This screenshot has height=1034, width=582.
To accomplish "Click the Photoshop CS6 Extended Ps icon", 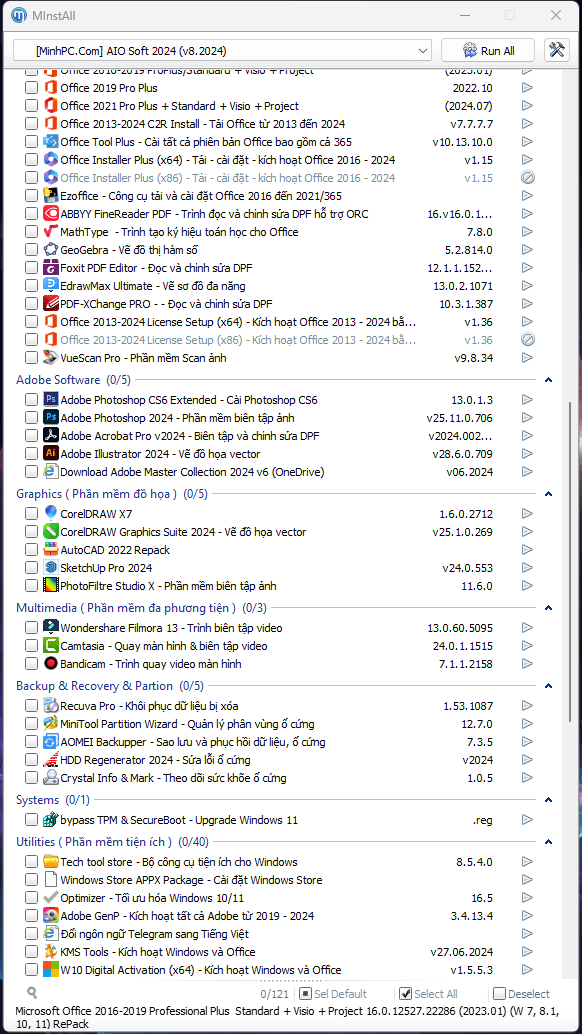I will coord(50,400).
